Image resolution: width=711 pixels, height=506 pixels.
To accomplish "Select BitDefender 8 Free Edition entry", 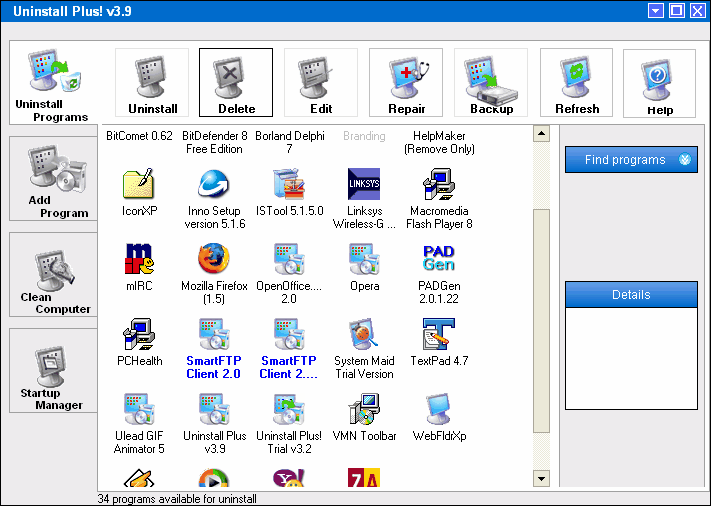I will tap(214, 142).
